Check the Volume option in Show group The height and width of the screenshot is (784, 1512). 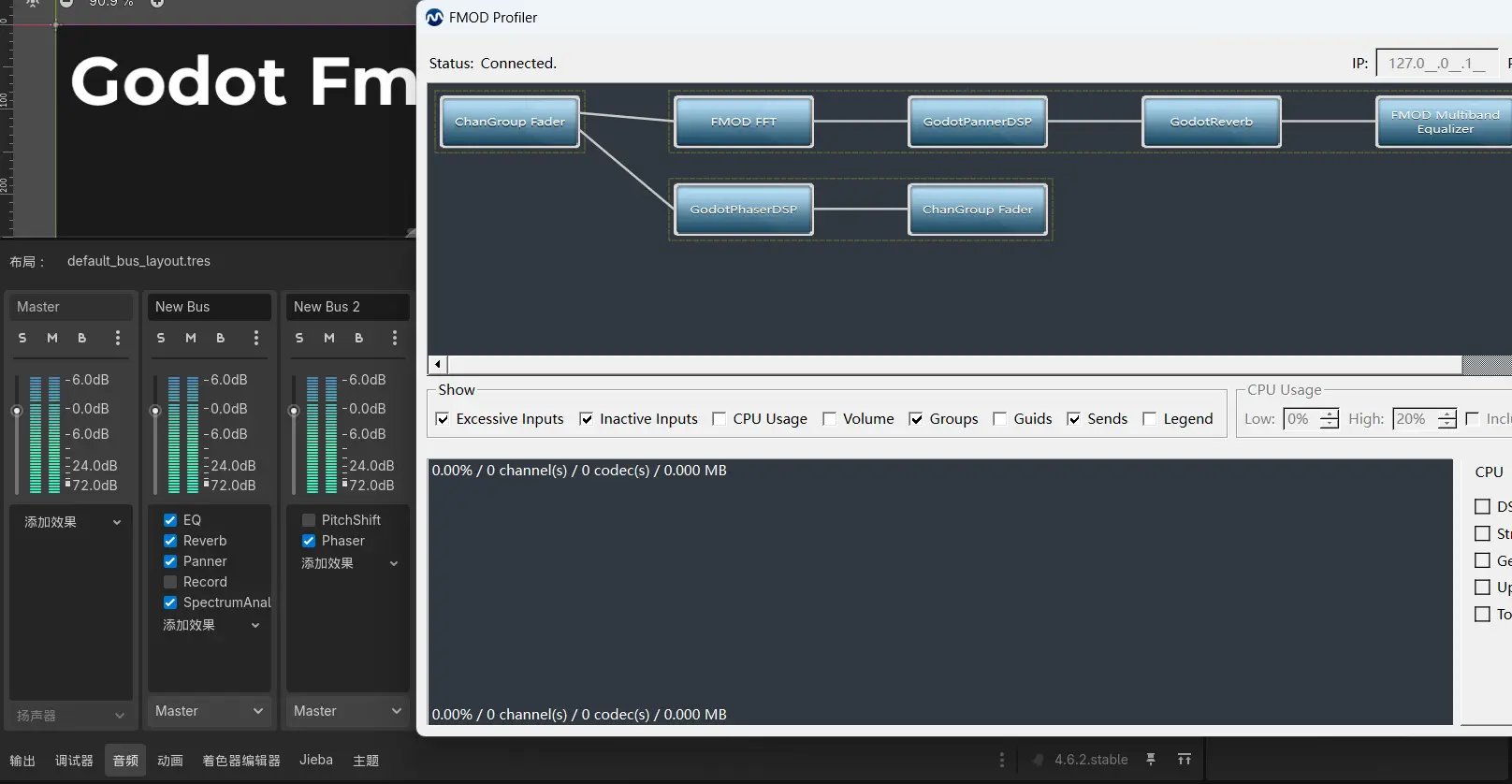point(829,419)
